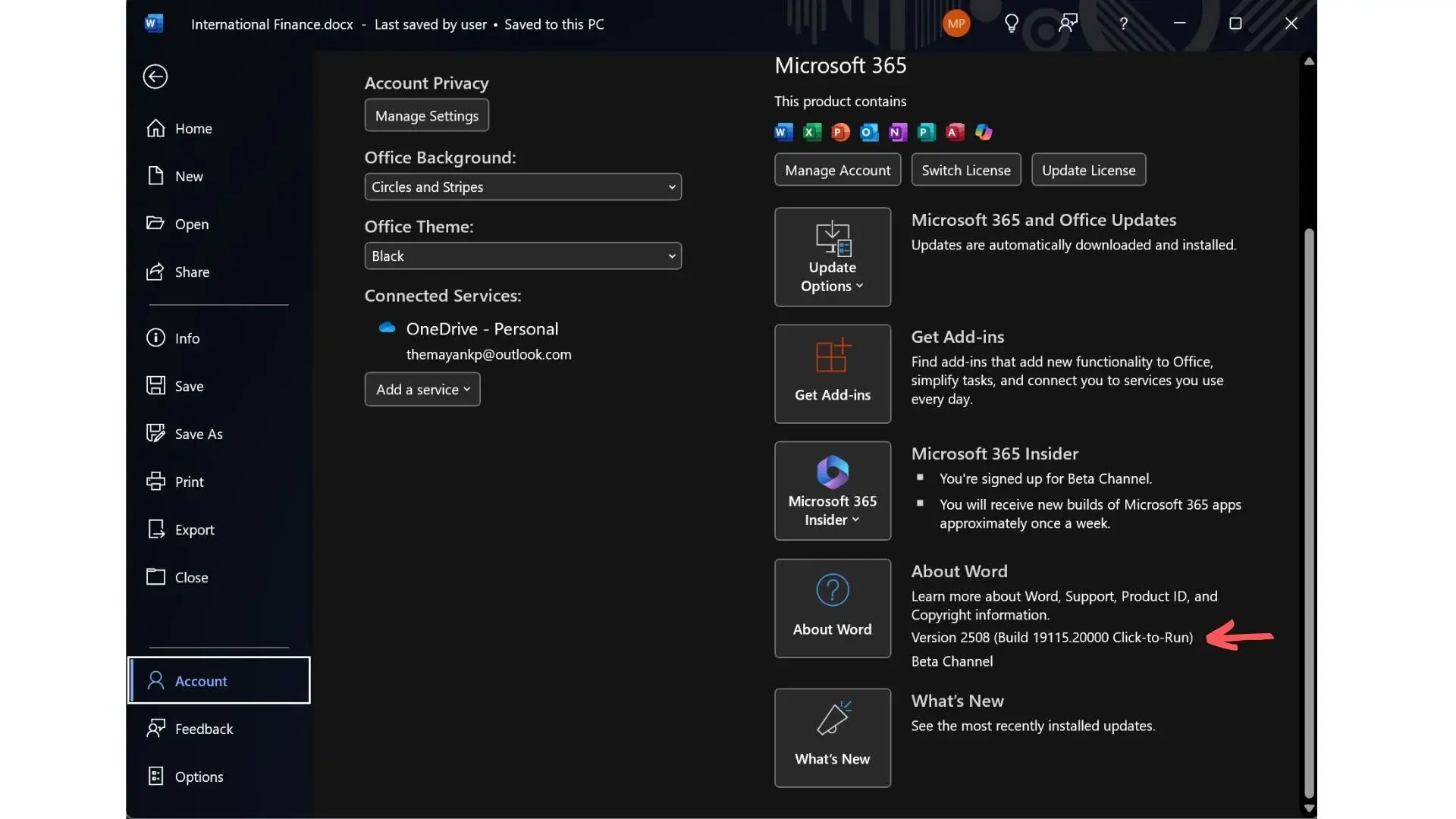Click the scrollbar down arrow

tap(1309, 808)
